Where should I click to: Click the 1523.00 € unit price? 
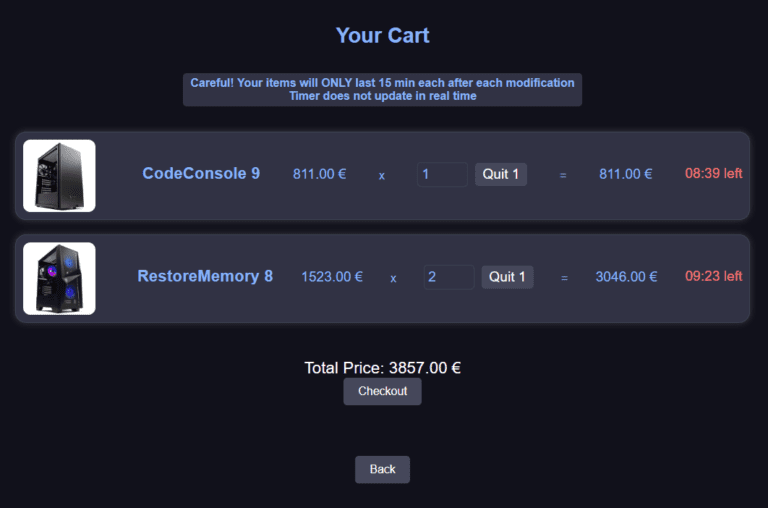click(x=332, y=277)
